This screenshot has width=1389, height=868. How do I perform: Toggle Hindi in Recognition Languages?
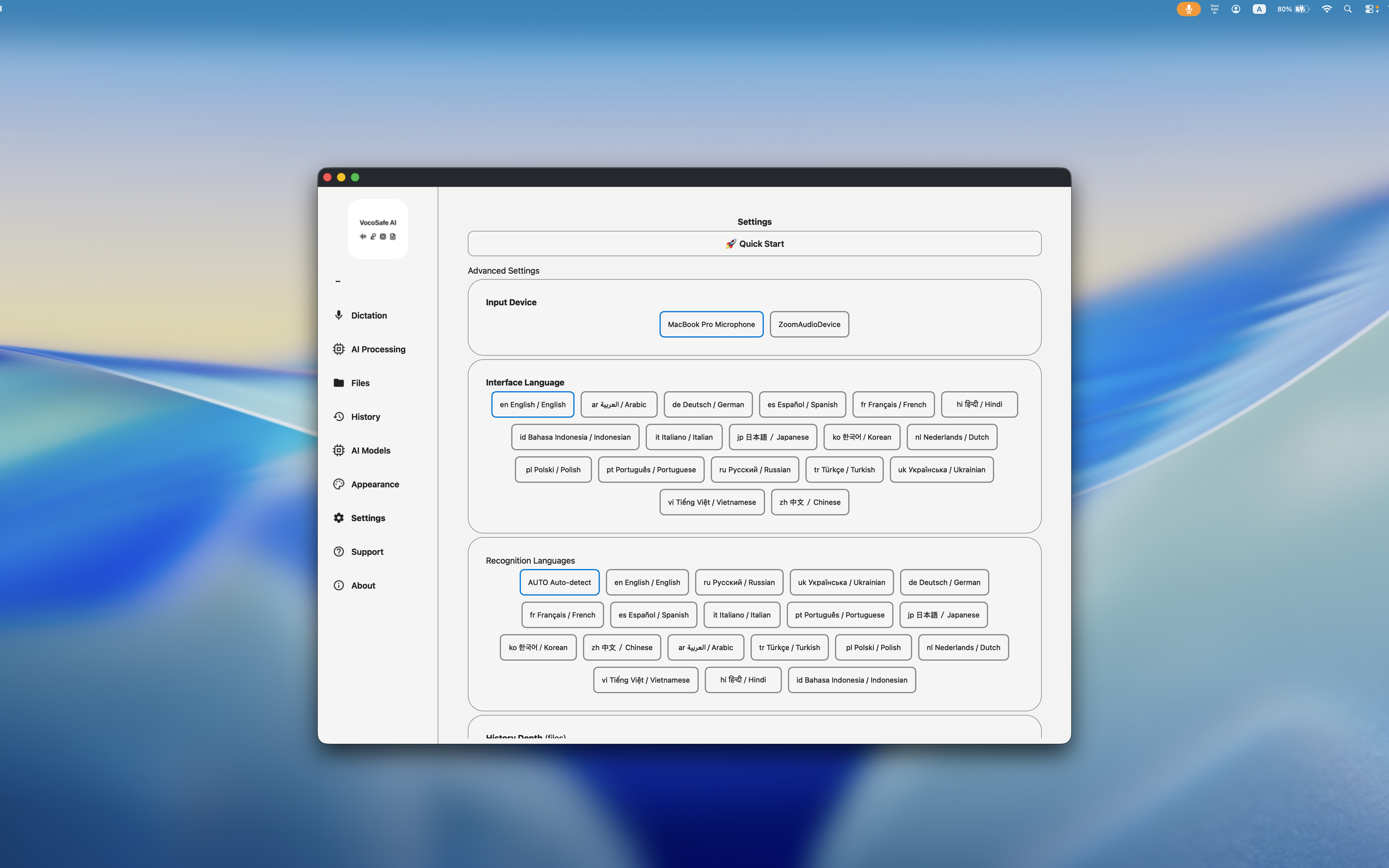click(743, 680)
